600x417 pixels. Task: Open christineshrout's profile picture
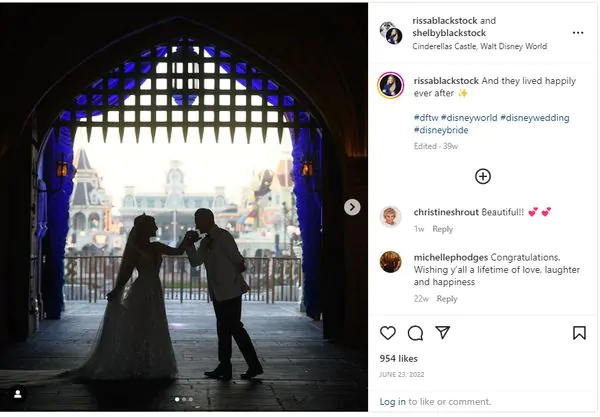click(390, 216)
